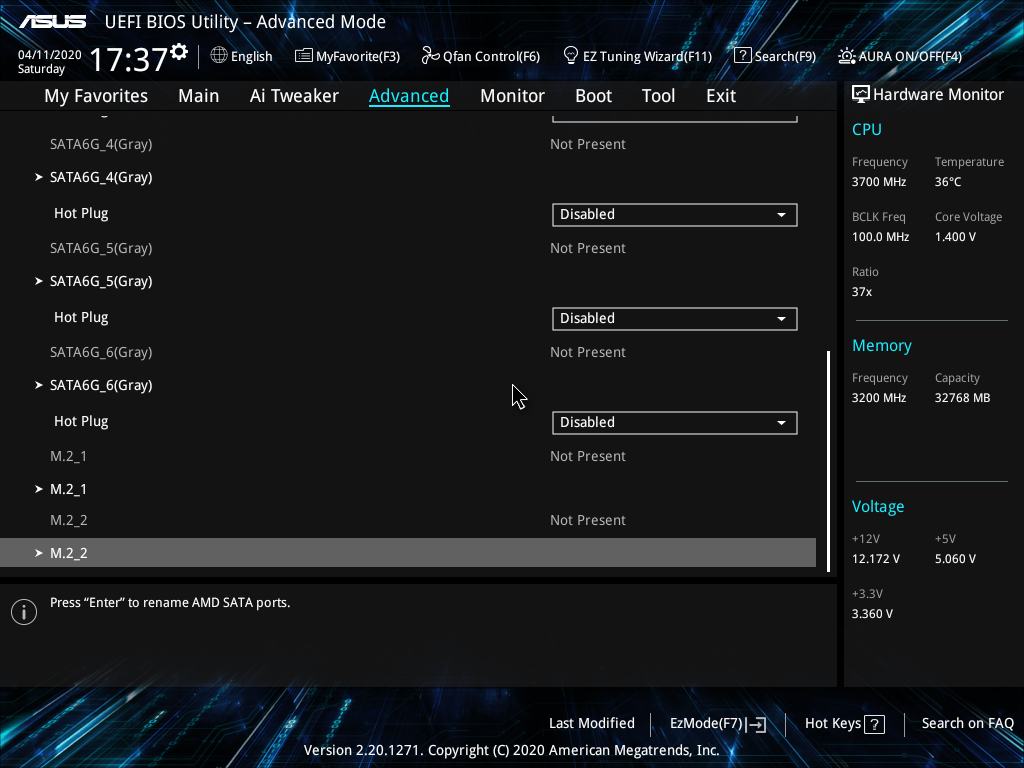Click the Search on FAQ link
The height and width of the screenshot is (768, 1024).
[x=967, y=723]
